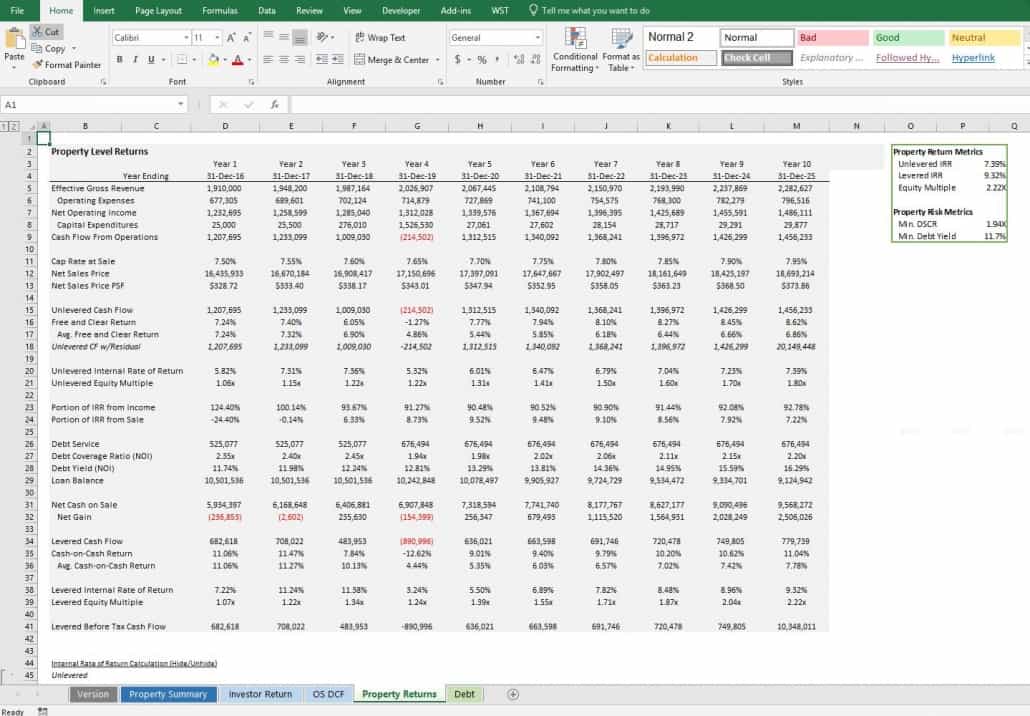Open the Debt sheet tab
This screenshot has width=1030, height=716.
point(464,694)
